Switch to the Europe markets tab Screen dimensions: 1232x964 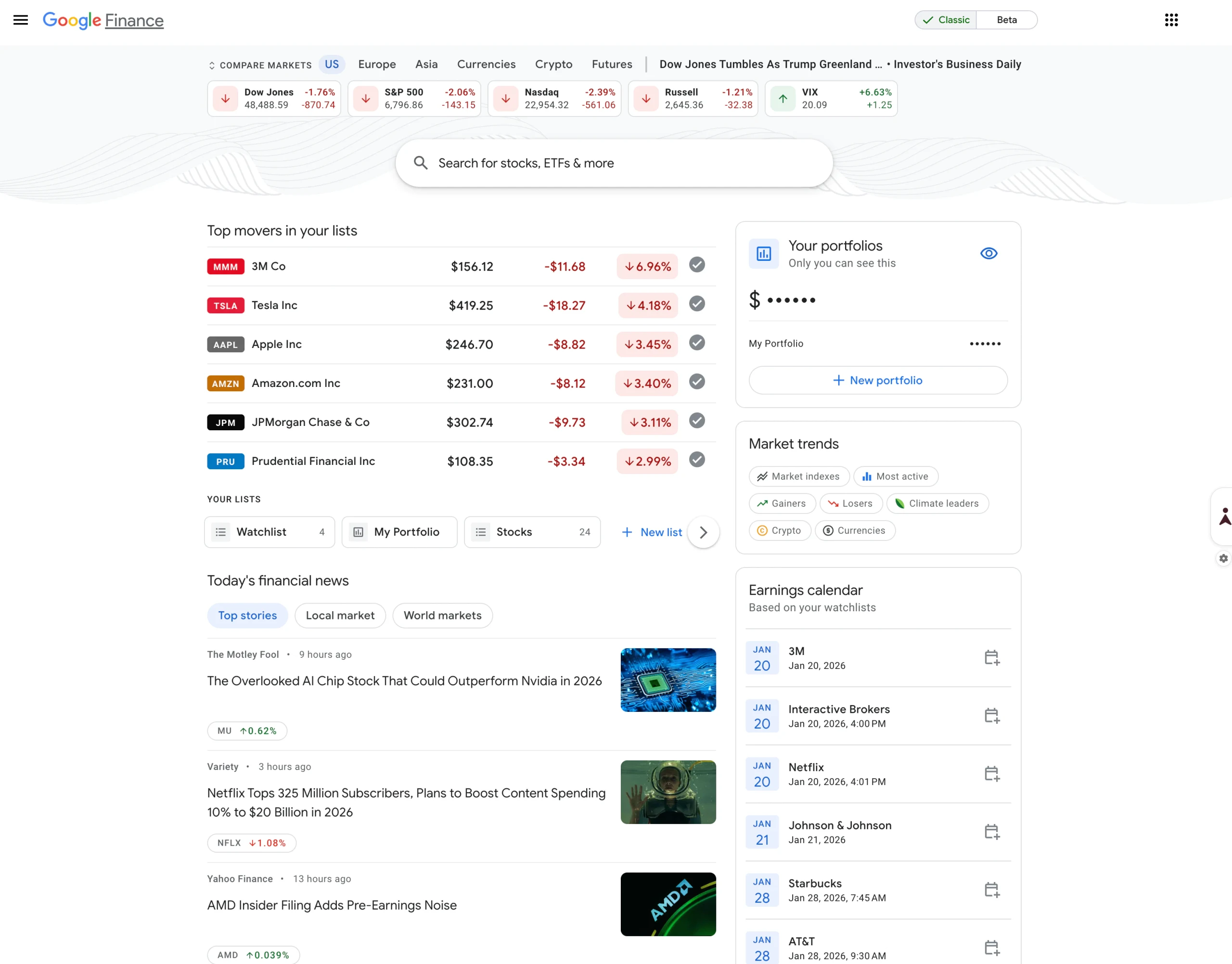point(376,64)
